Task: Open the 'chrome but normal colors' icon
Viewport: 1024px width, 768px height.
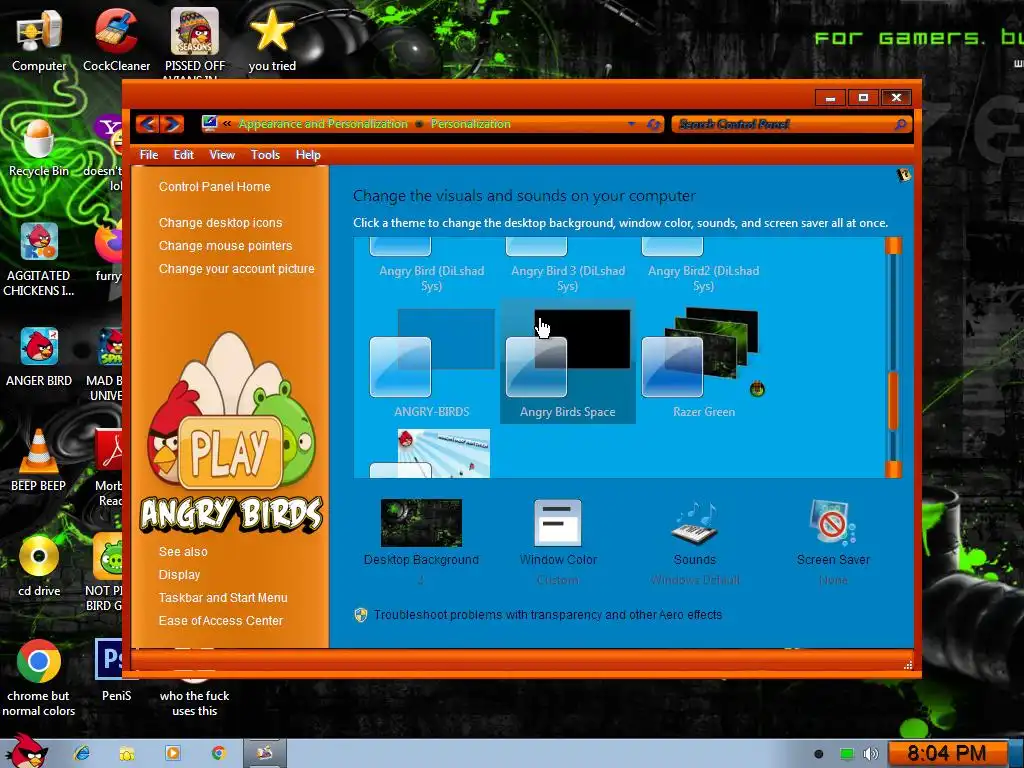Action: click(39, 677)
